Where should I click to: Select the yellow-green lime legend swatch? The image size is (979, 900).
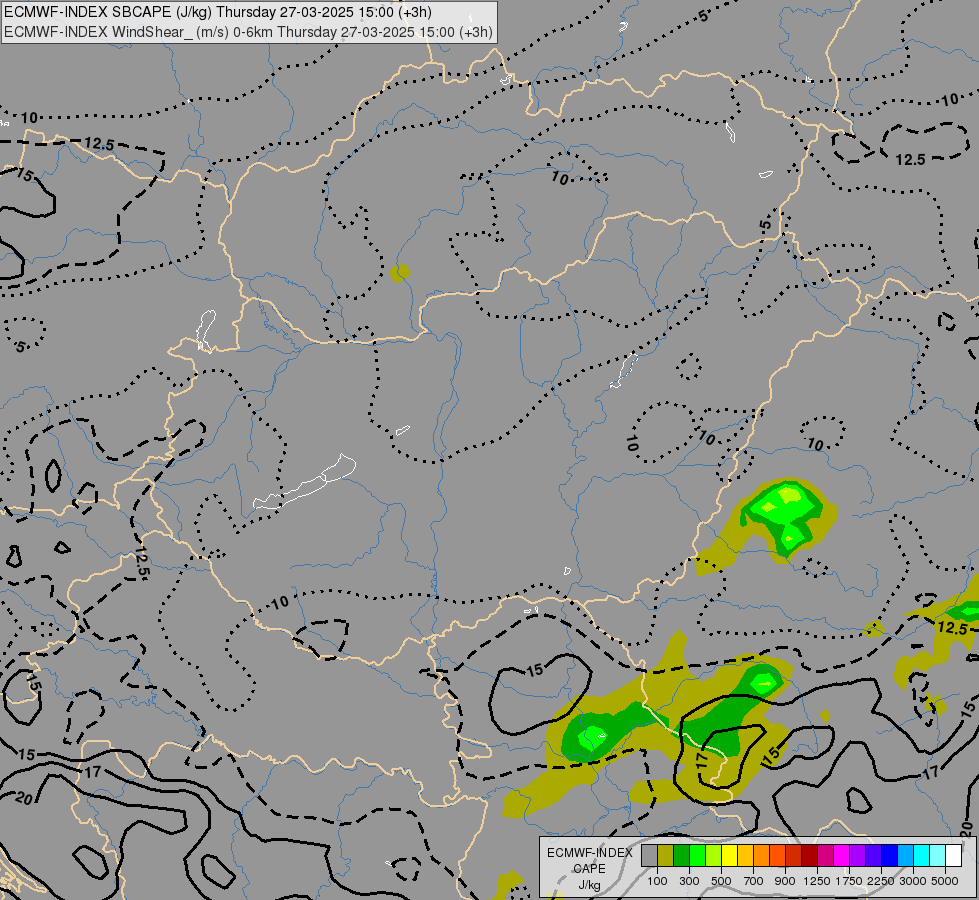pos(714,855)
